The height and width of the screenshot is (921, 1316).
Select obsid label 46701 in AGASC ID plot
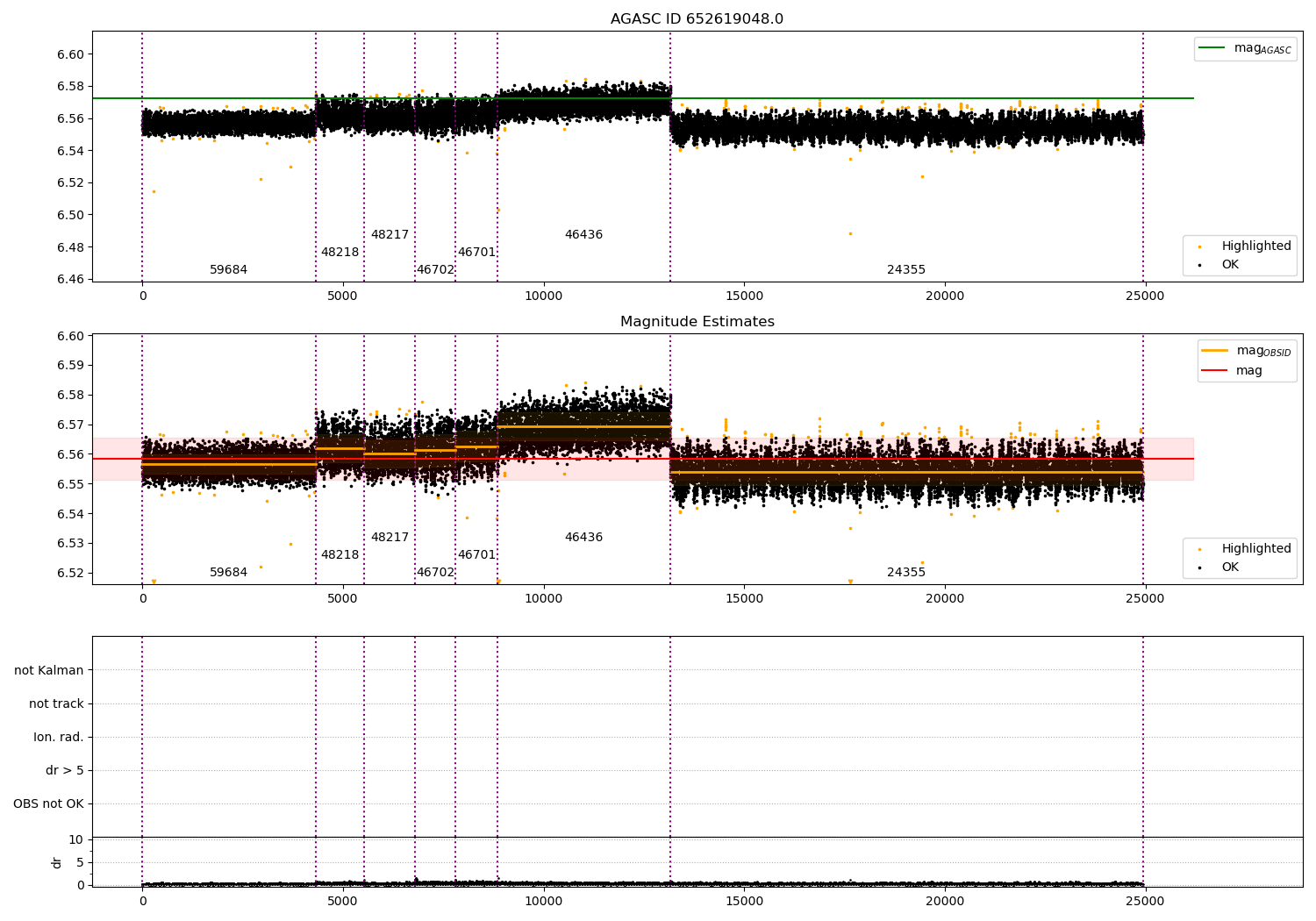click(476, 253)
